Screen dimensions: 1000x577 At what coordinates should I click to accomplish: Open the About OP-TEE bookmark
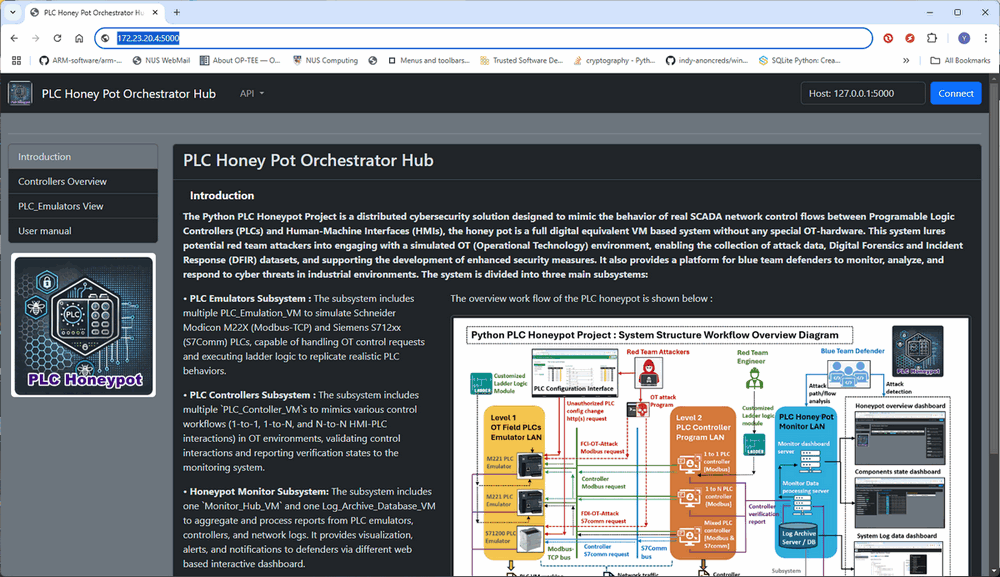click(x=240, y=61)
